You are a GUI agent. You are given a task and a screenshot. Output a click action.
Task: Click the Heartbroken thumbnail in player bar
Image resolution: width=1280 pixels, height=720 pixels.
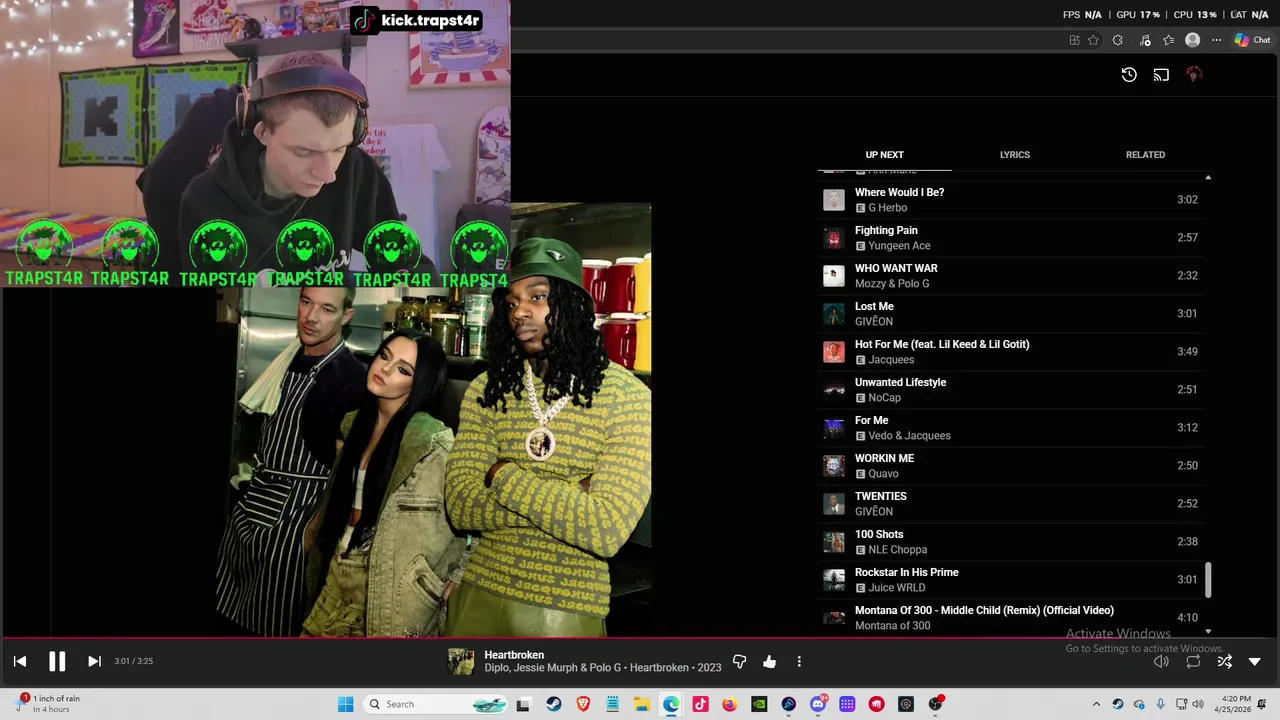click(x=461, y=661)
